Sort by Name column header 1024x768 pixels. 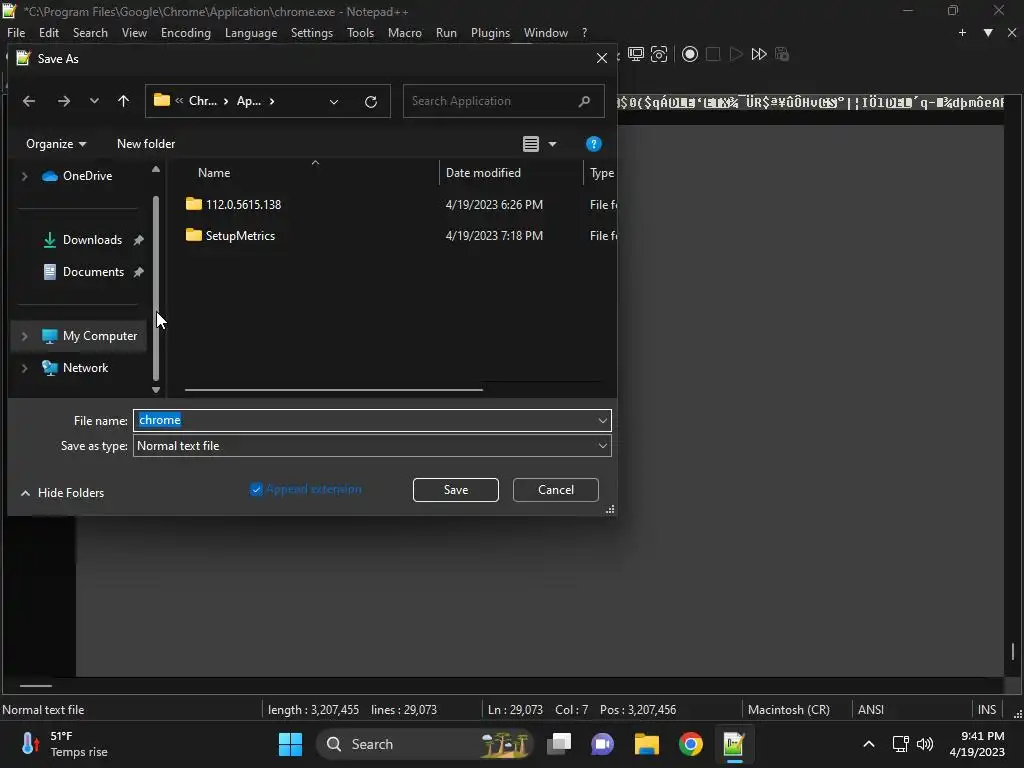214,173
